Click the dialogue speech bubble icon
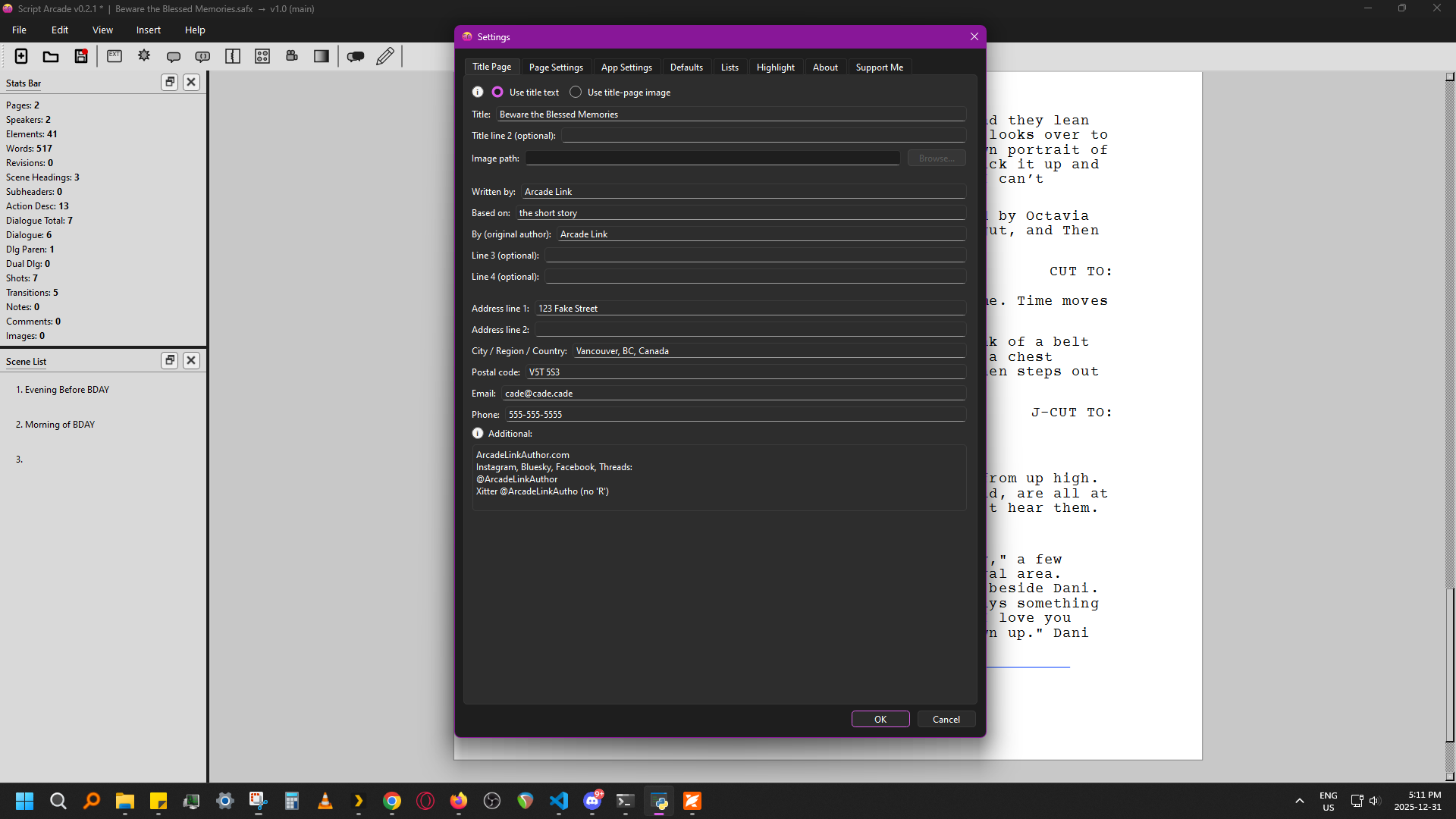The width and height of the screenshot is (1456, 819). point(174,56)
